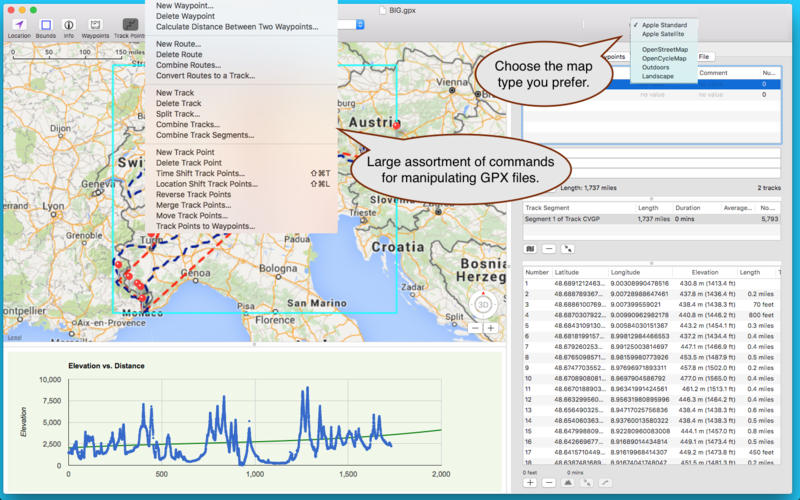
Task: Select Apple Satellite map type
Action: point(664,34)
